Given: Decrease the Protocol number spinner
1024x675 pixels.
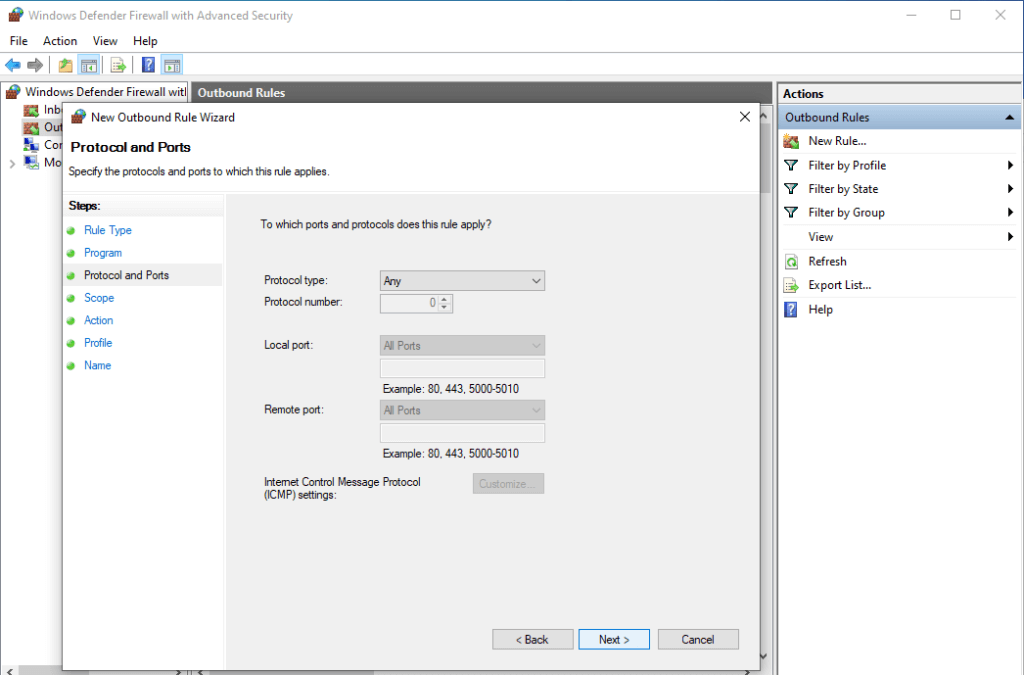Looking at the screenshot, I should [x=445, y=307].
